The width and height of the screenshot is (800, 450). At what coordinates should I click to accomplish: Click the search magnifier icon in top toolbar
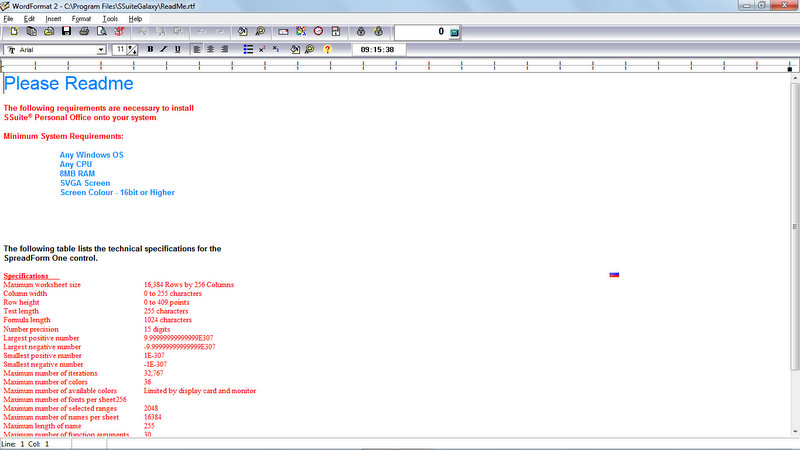click(x=260, y=32)
